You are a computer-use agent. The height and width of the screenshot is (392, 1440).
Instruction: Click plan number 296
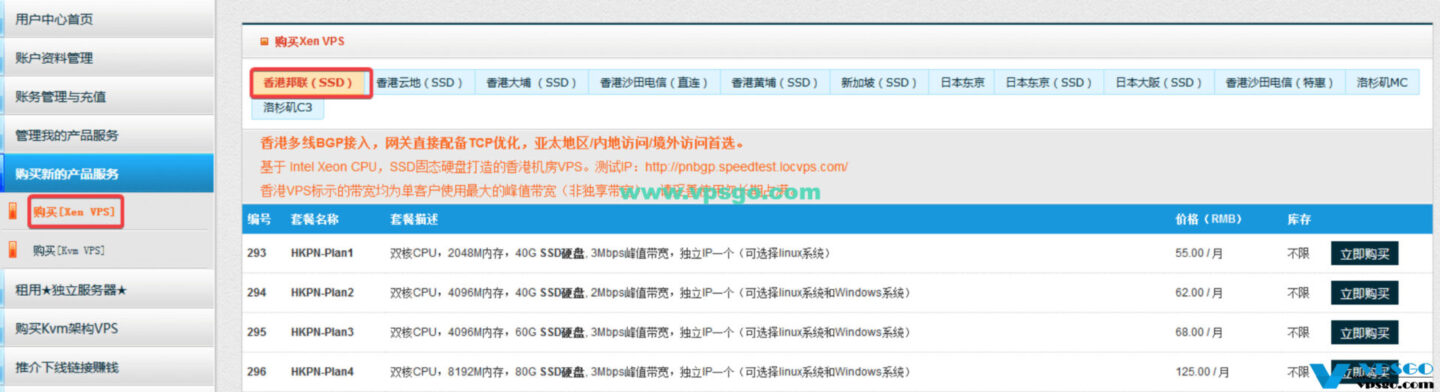coord(257,371)
